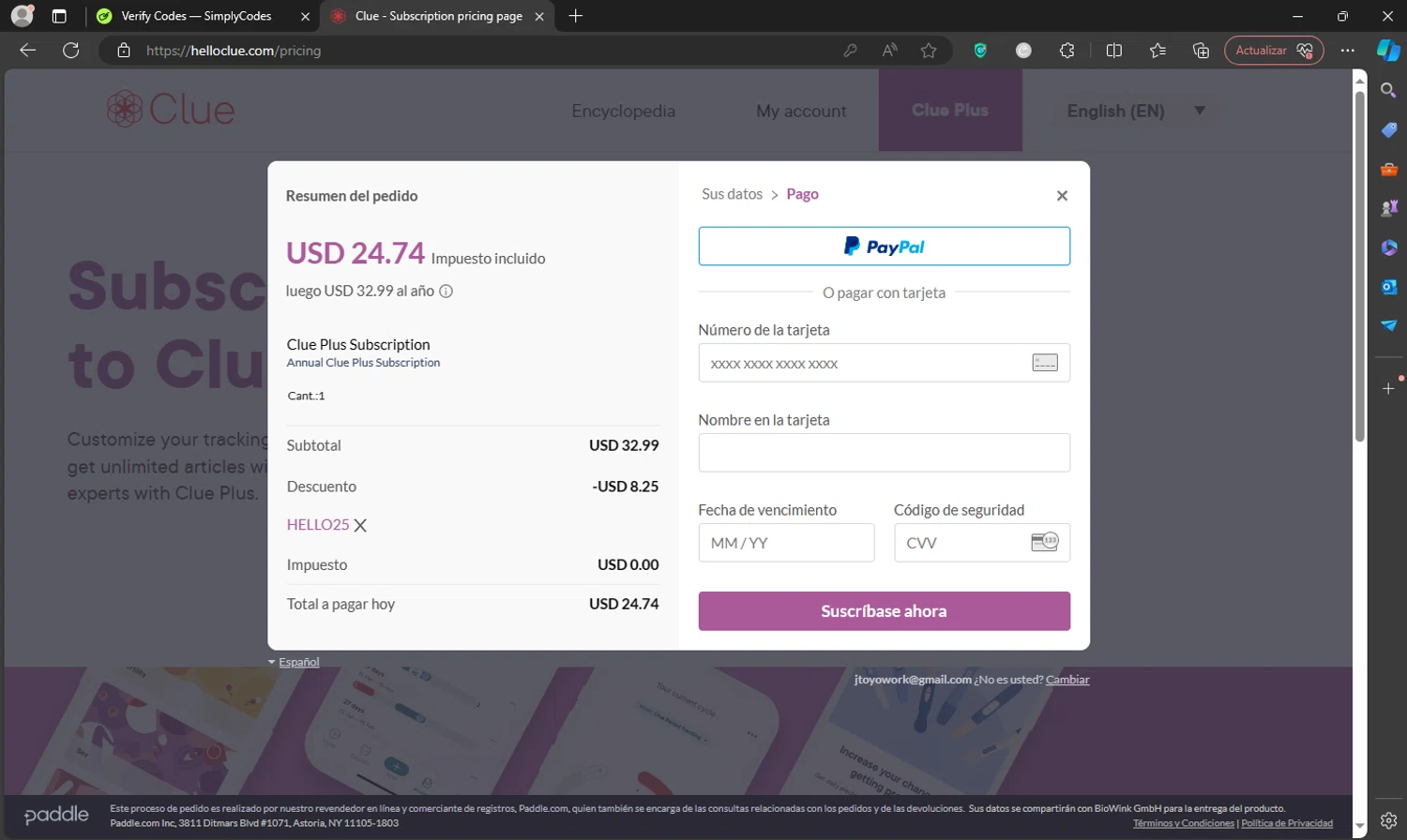Open the Copilot sidebar icon
1407x840 pixels.
[x=1388, y=51]
